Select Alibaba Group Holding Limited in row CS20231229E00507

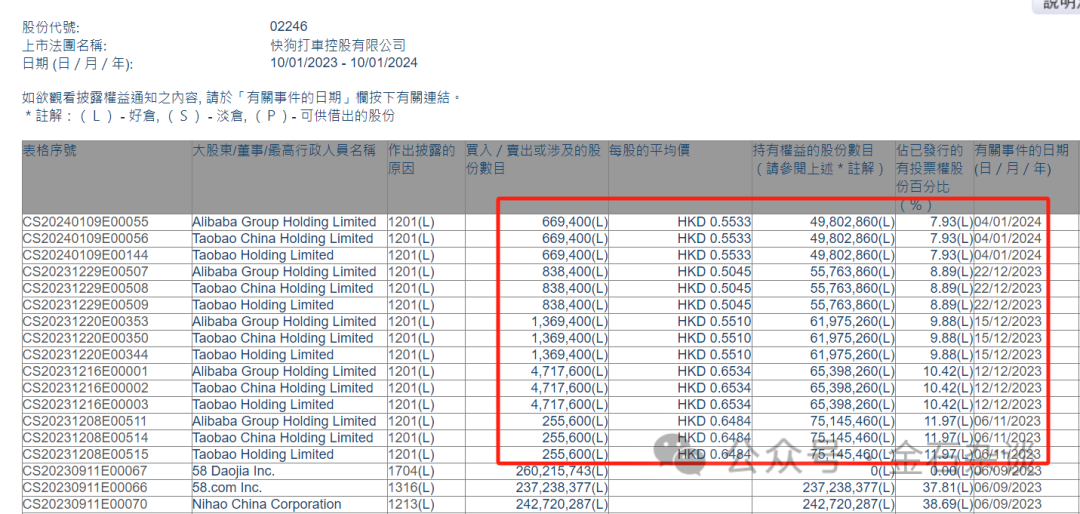tap(284, 272)
